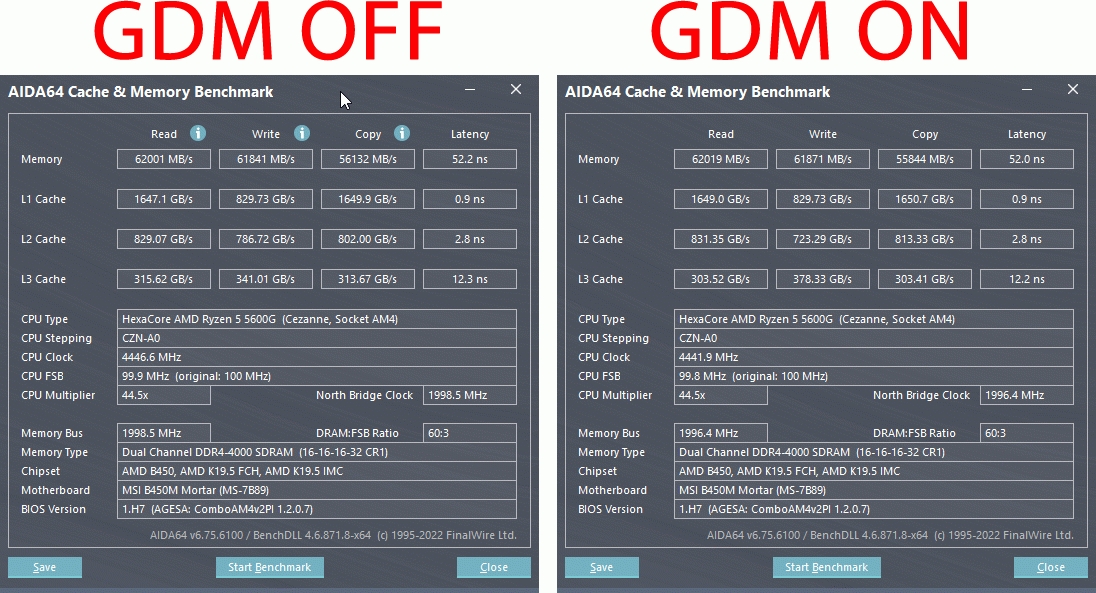Select L2 Cache Write value 786.72 GB/s
The image size is (1096, 593).
[x=266, y=238]
